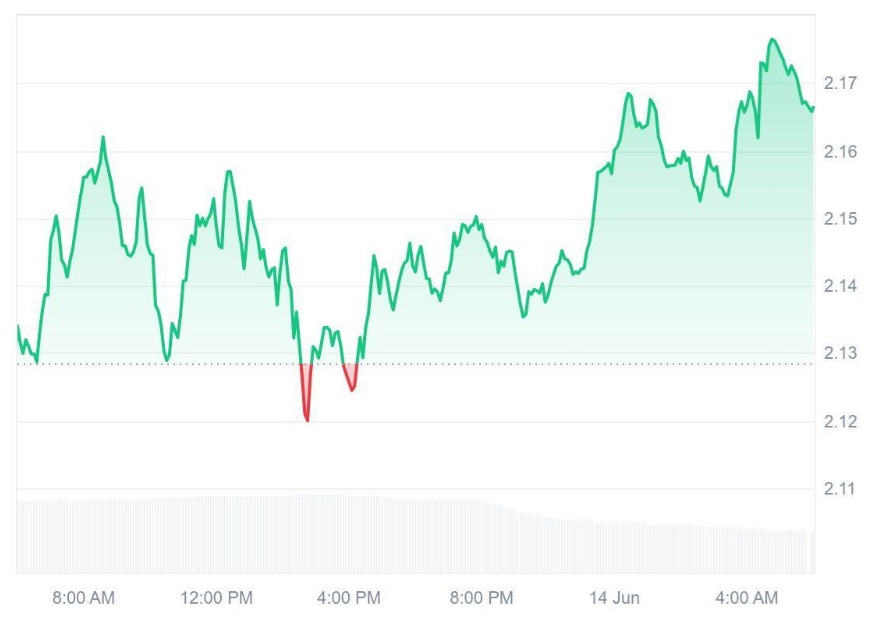Click the second smaller red dip
890x642 pixels.
tap(352, 389)
